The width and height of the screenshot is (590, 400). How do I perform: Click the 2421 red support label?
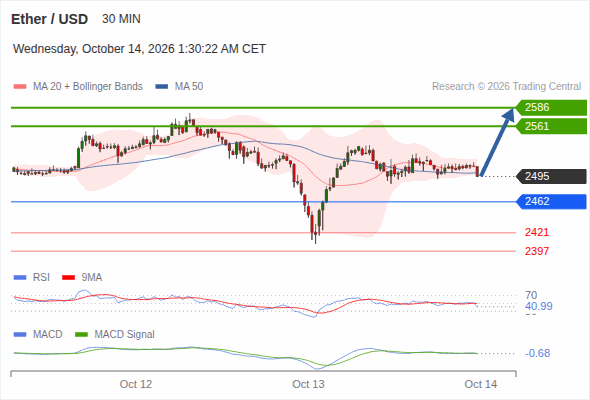click(x=537, y=232)
